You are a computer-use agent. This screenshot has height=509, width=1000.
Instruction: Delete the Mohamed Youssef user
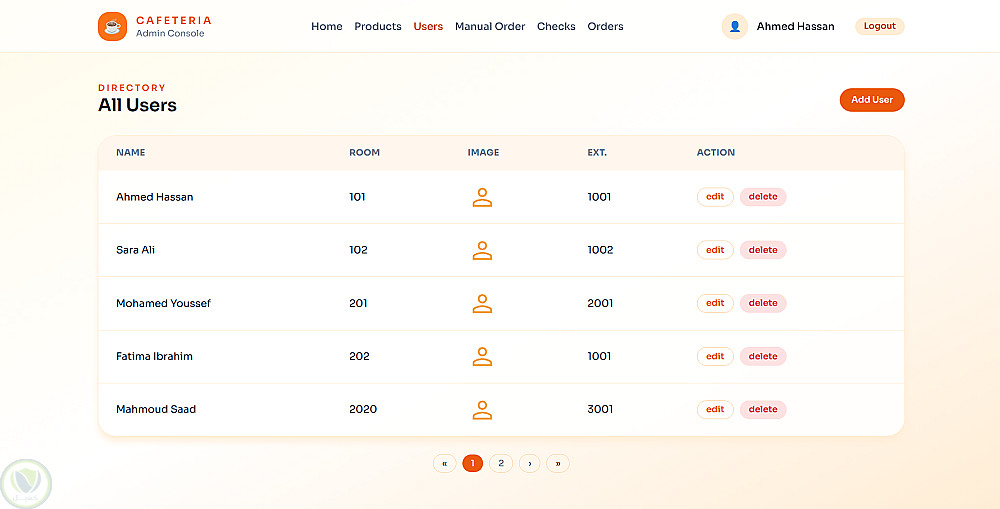(x=763, y=303)
